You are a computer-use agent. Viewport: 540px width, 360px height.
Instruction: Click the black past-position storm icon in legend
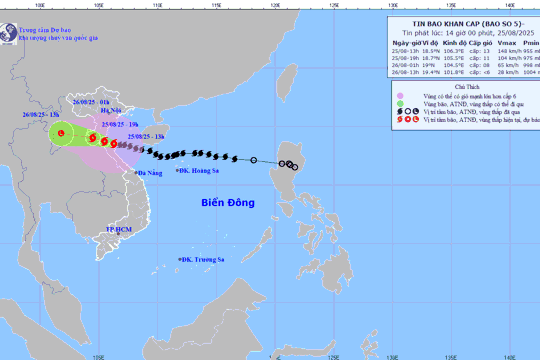400,112
